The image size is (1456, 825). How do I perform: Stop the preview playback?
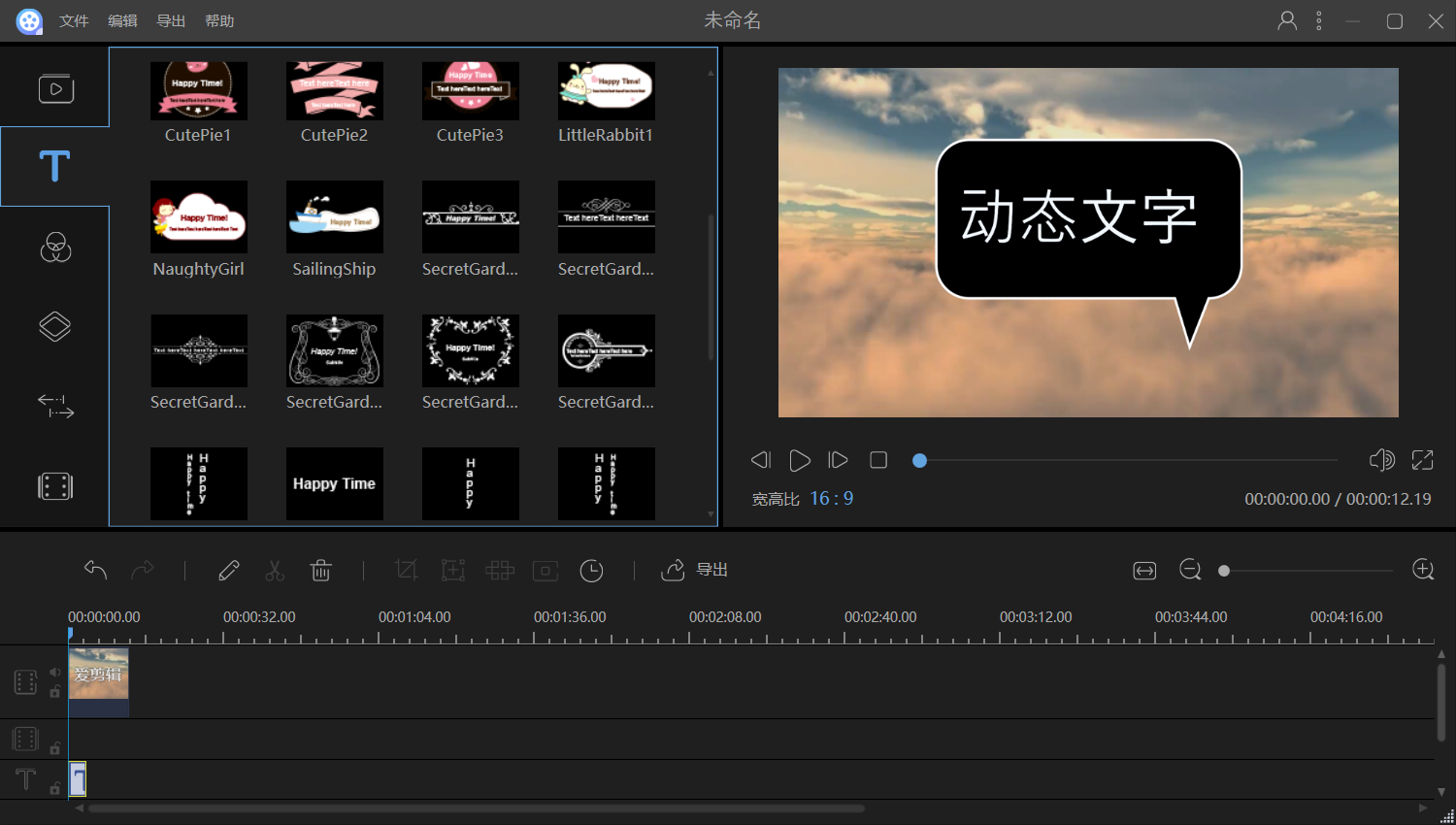click(x=878, y=460)
